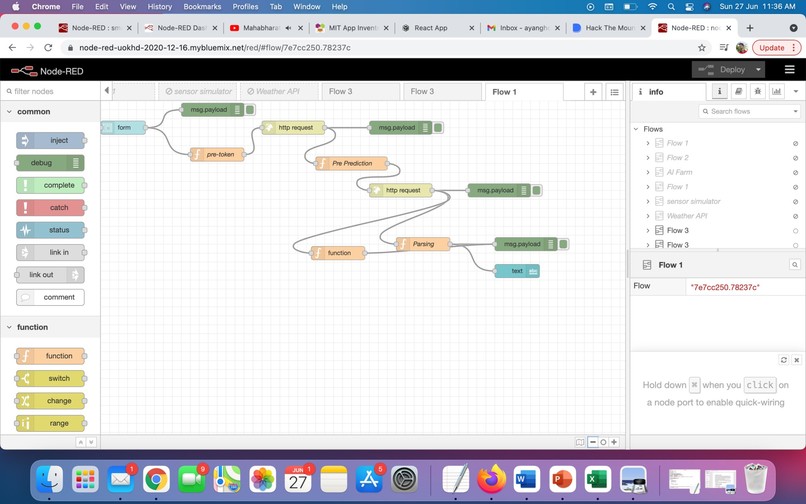
Task: Select the debug node in palette
Action: pyautogui.click(x=50, y=163)
